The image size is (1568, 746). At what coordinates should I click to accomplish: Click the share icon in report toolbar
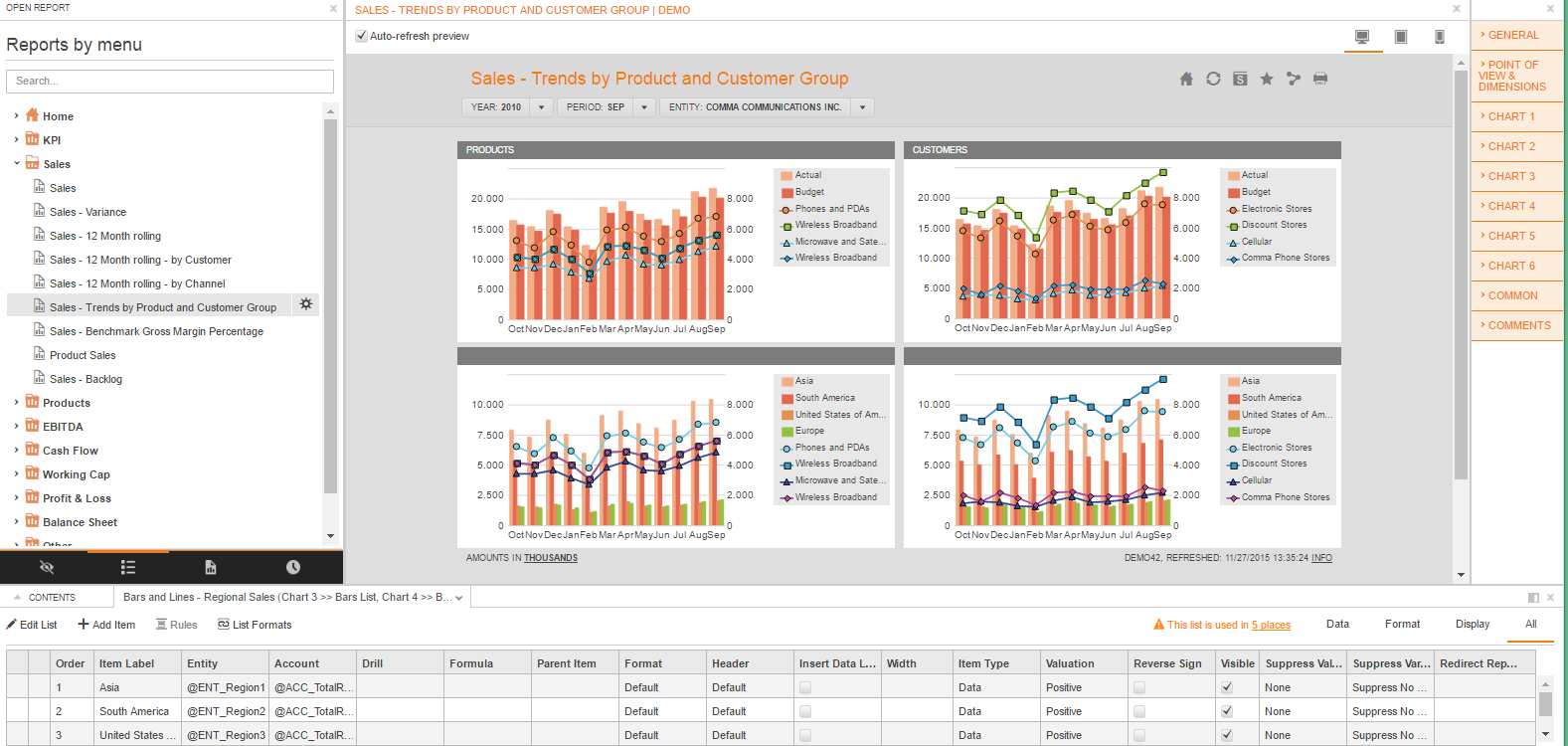1294,79
